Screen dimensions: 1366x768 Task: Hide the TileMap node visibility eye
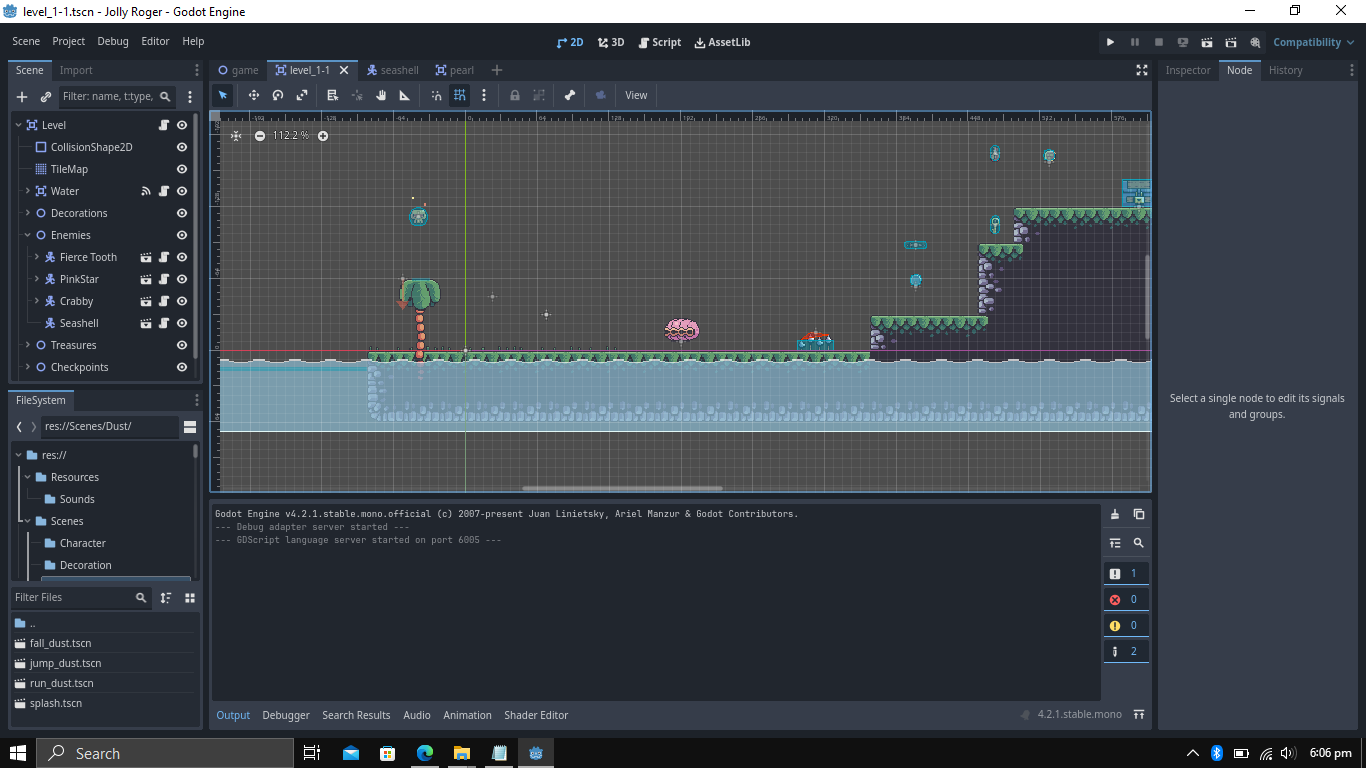[x=182, y=169]
